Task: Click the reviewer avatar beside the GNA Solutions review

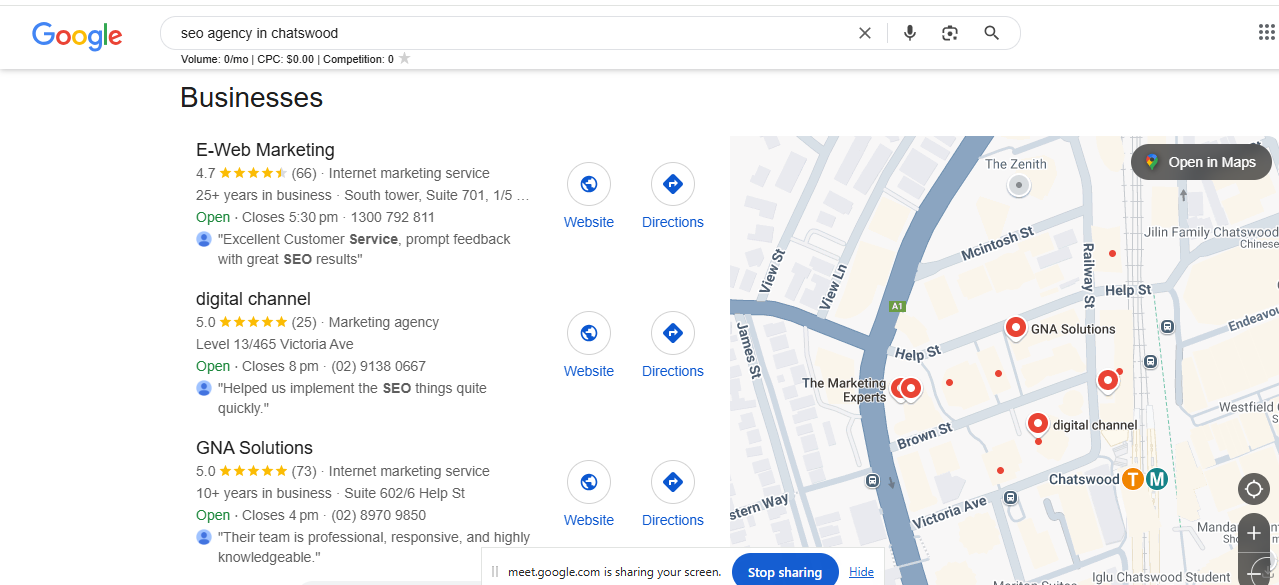Action: [204, 537]
